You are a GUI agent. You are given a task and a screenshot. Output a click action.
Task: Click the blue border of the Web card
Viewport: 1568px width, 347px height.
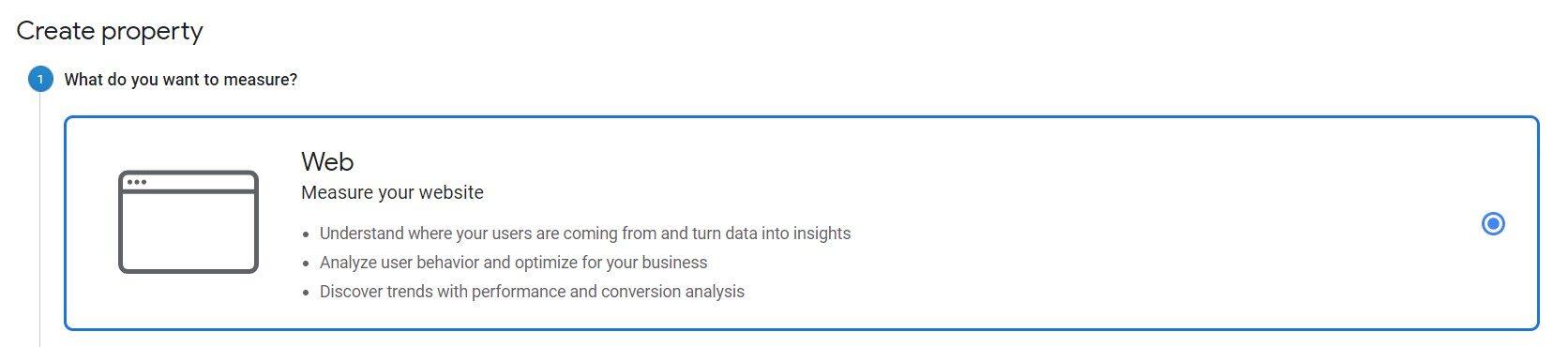tap(802, 117)
